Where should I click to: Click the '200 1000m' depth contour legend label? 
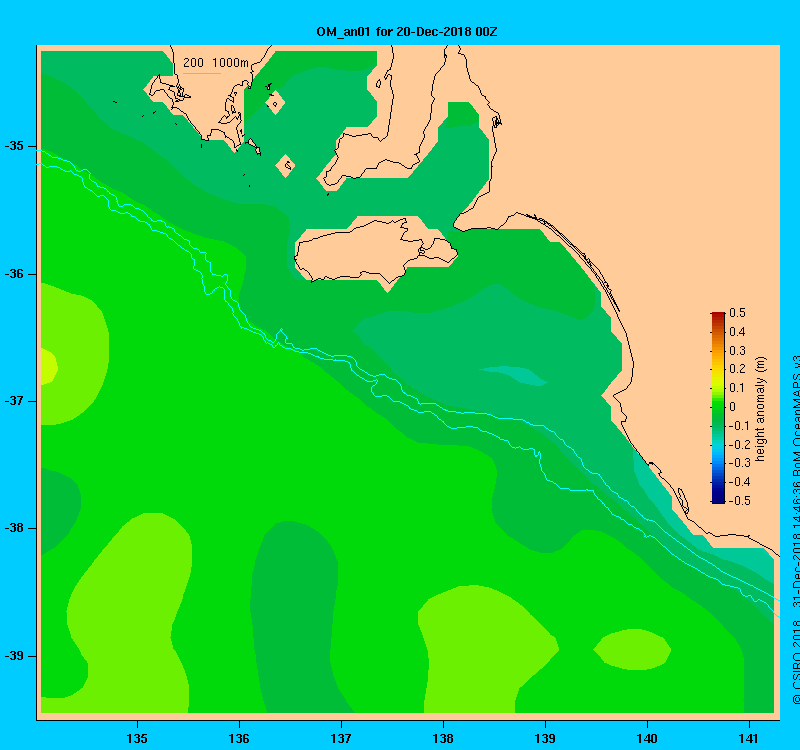click(216, 63)
